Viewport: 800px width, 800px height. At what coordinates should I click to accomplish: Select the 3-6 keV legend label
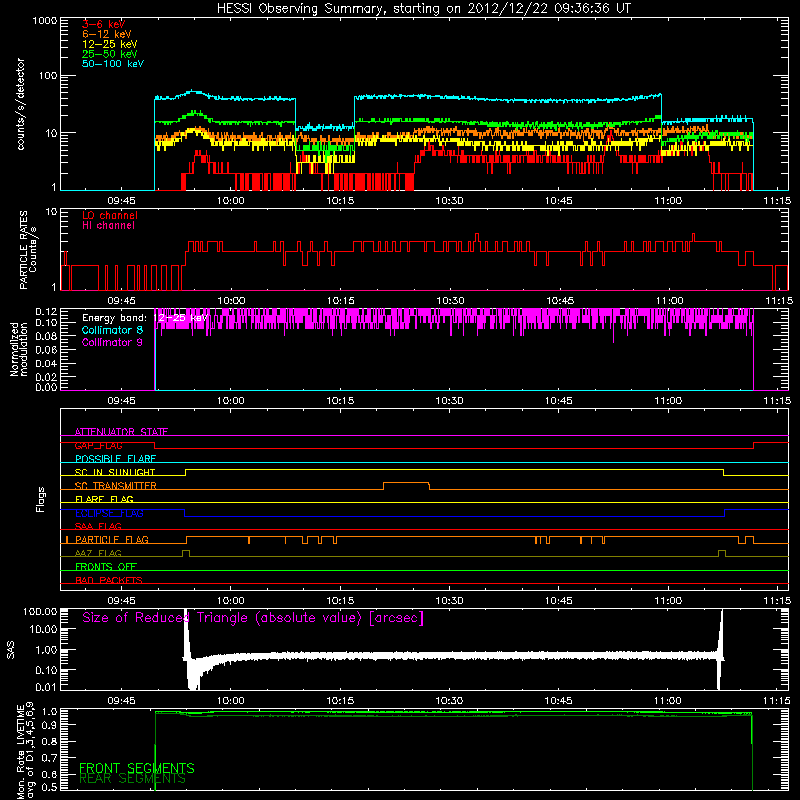pyautogui.click(x=104, y=24)
